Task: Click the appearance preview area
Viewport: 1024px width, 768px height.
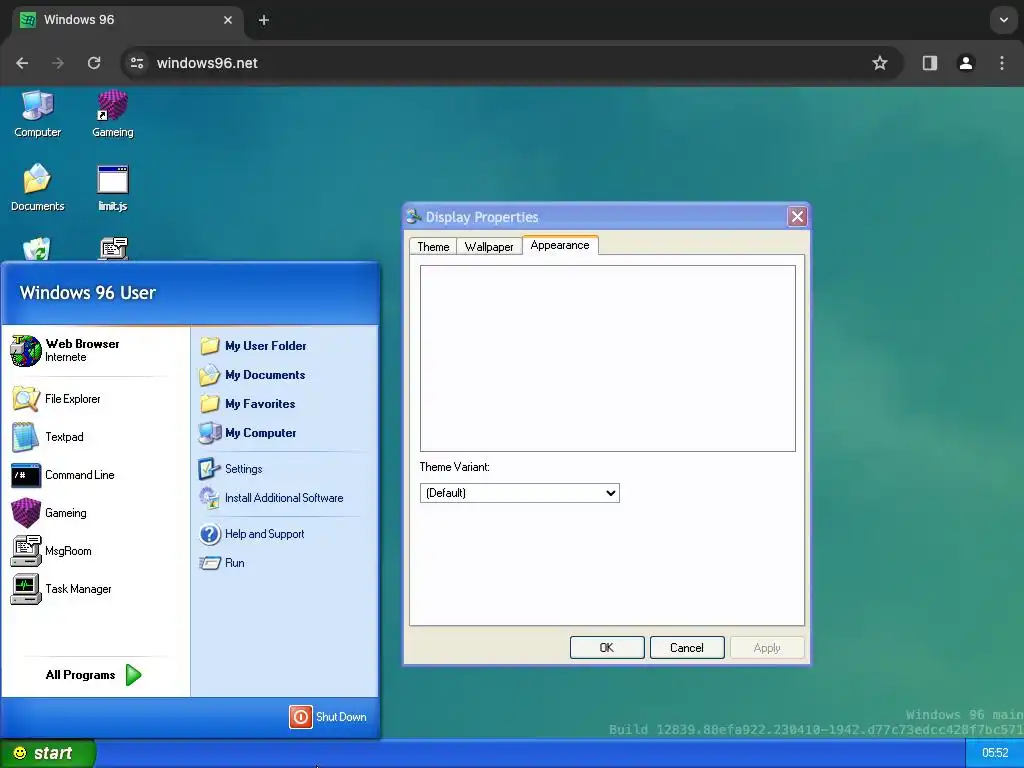Action: tap(607, 358)
